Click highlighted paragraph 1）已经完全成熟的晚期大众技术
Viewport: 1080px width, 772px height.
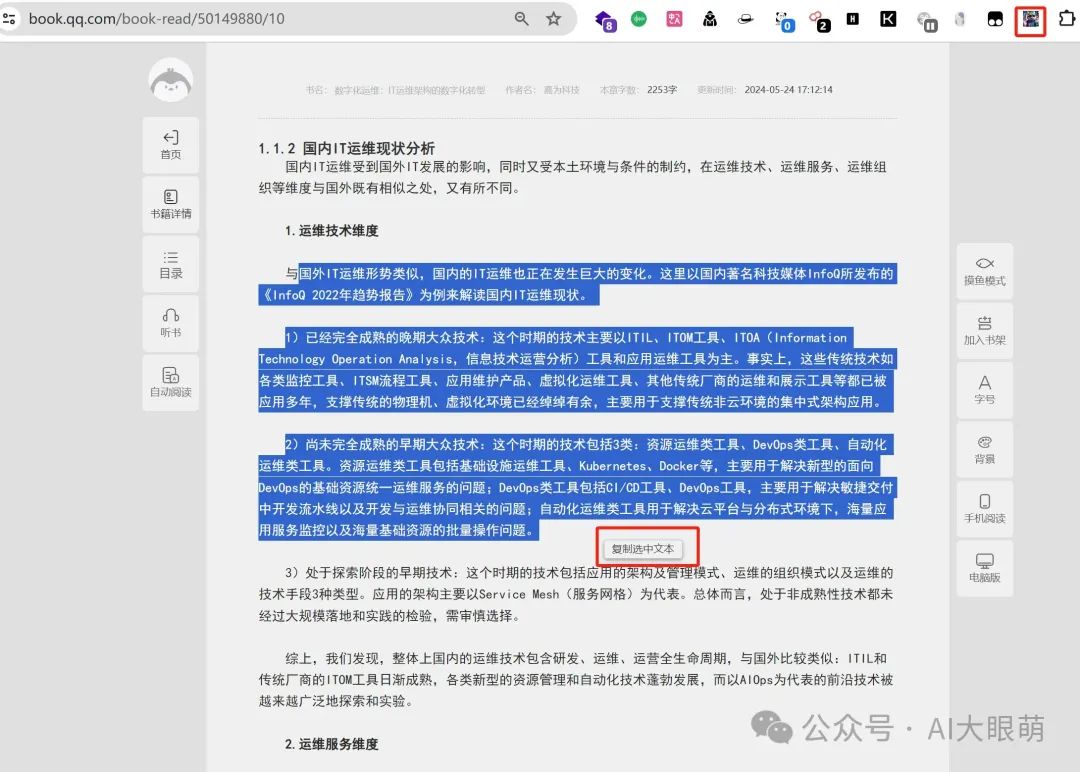point(576,370)
